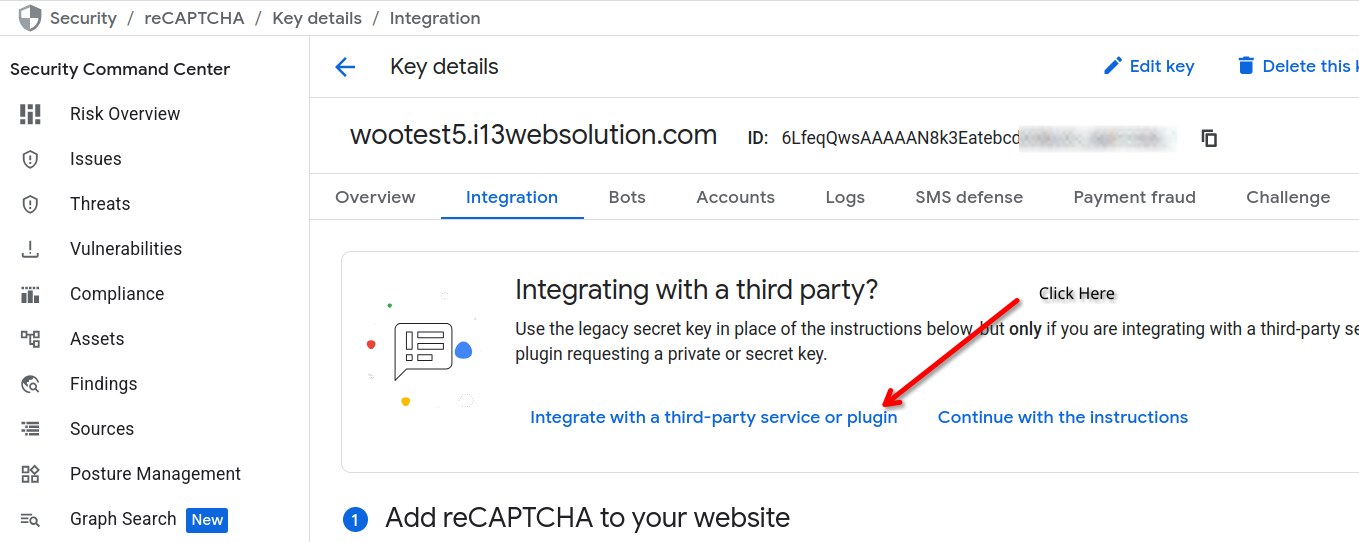Open the SMS defense tab
The height and width of the screenshot is (542, 1359).
point(968,197)
